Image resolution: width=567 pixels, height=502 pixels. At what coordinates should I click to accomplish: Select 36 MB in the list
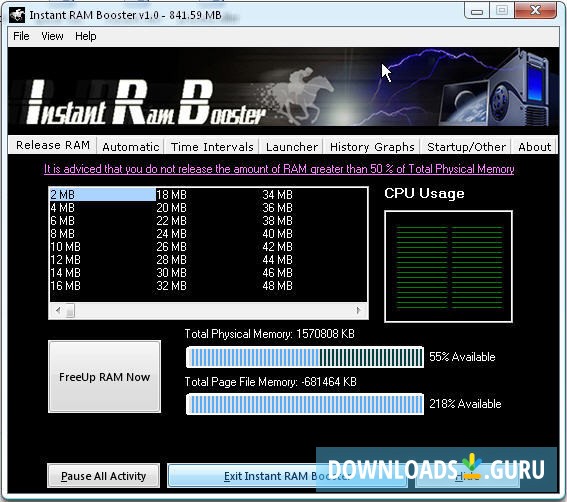pos(277,208)
